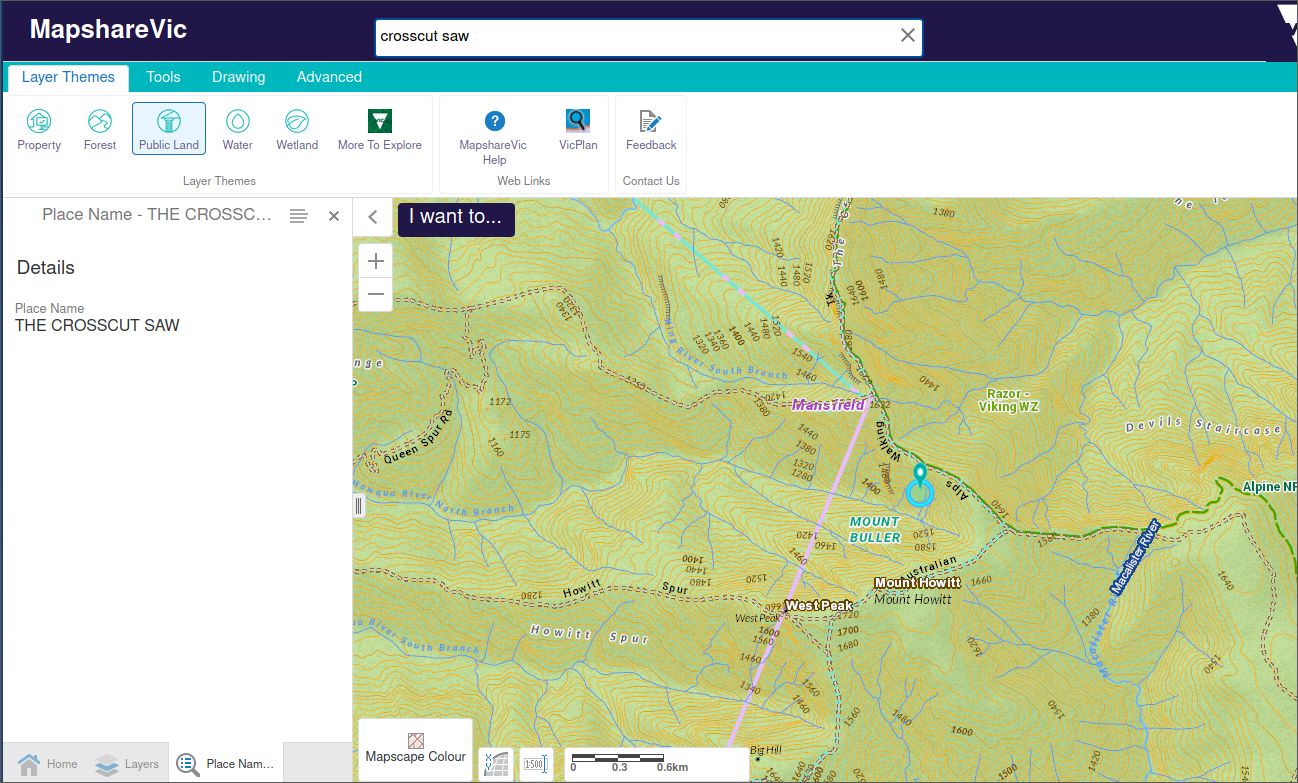1298x783 pixels.
Task: Click the Details heading
Action: [x=46, y=268]
